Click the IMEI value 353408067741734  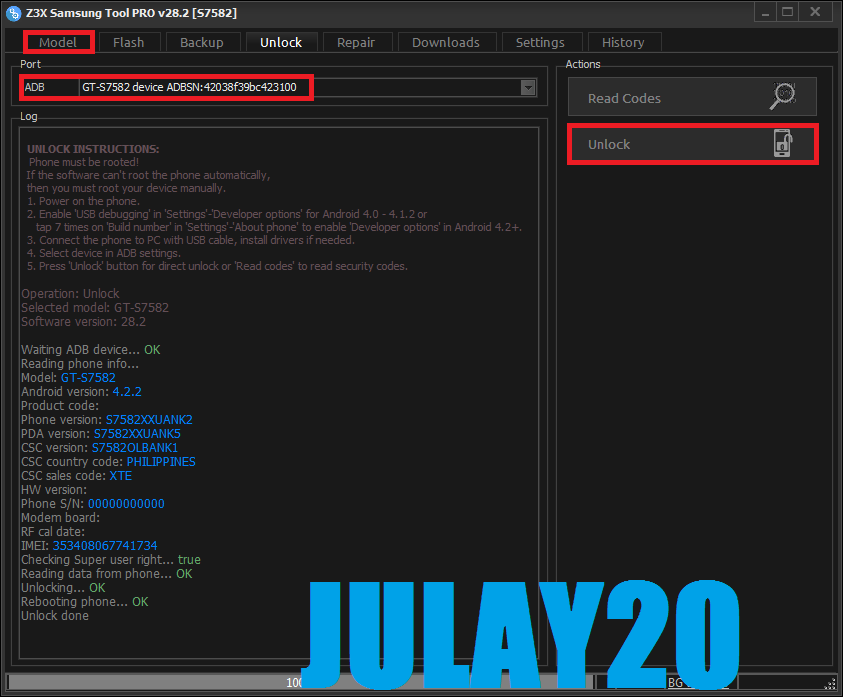pos(105,546)
